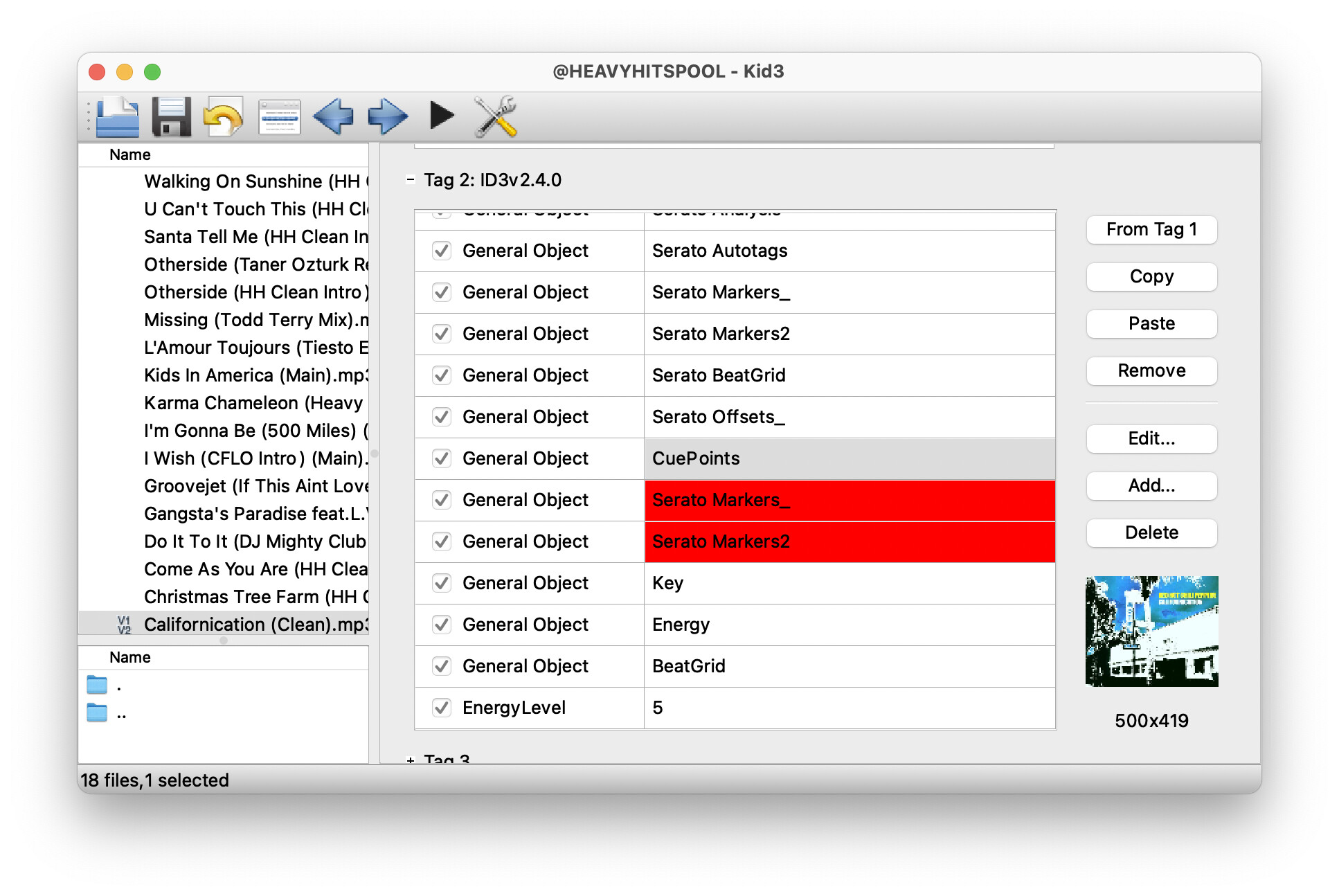Screen dimensions: 1339x896
Task: Click the V1 V2 tag icon on Californication
Action: pyautogui.click(x=124, y=625)
